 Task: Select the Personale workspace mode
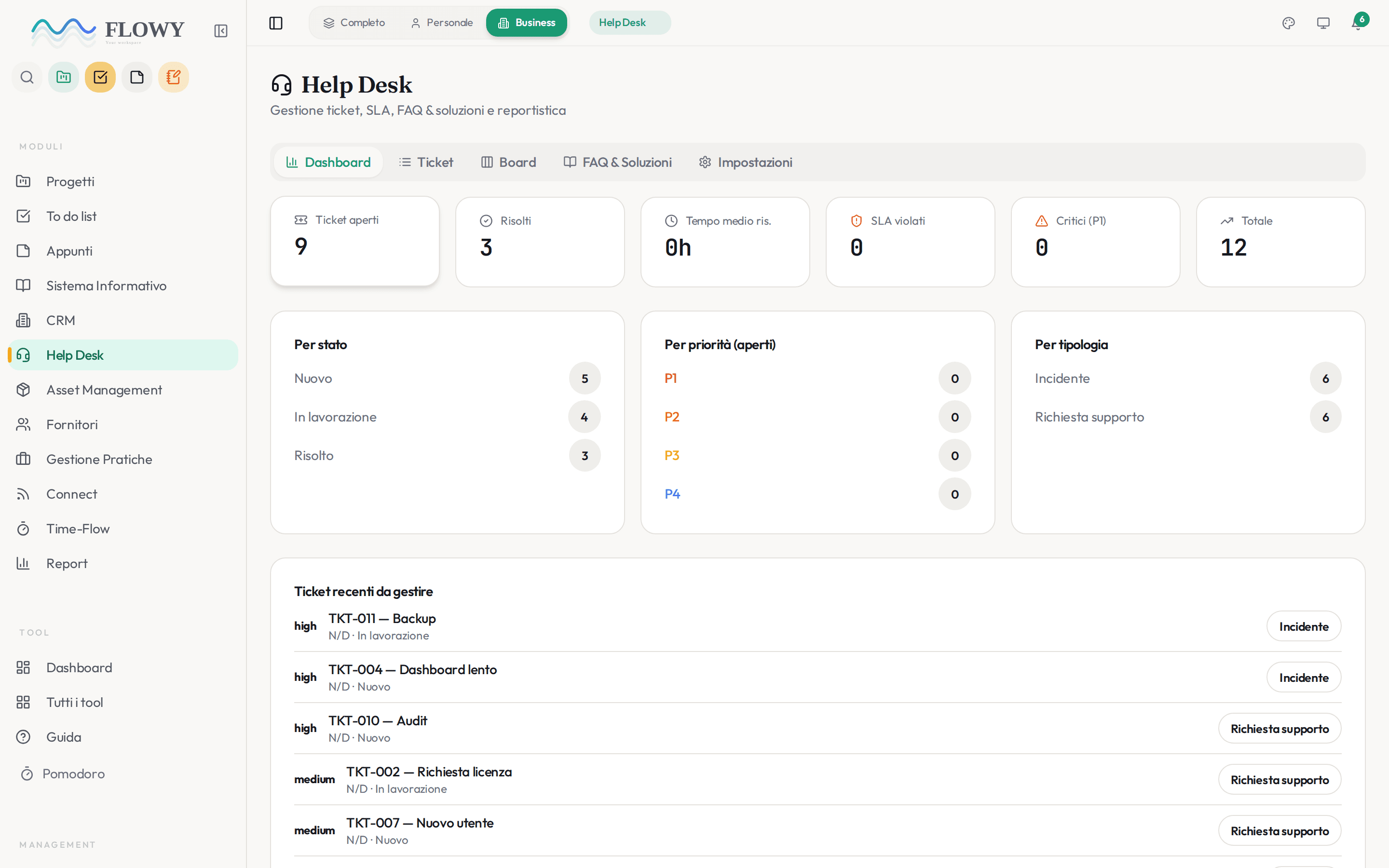click(442, 23)
